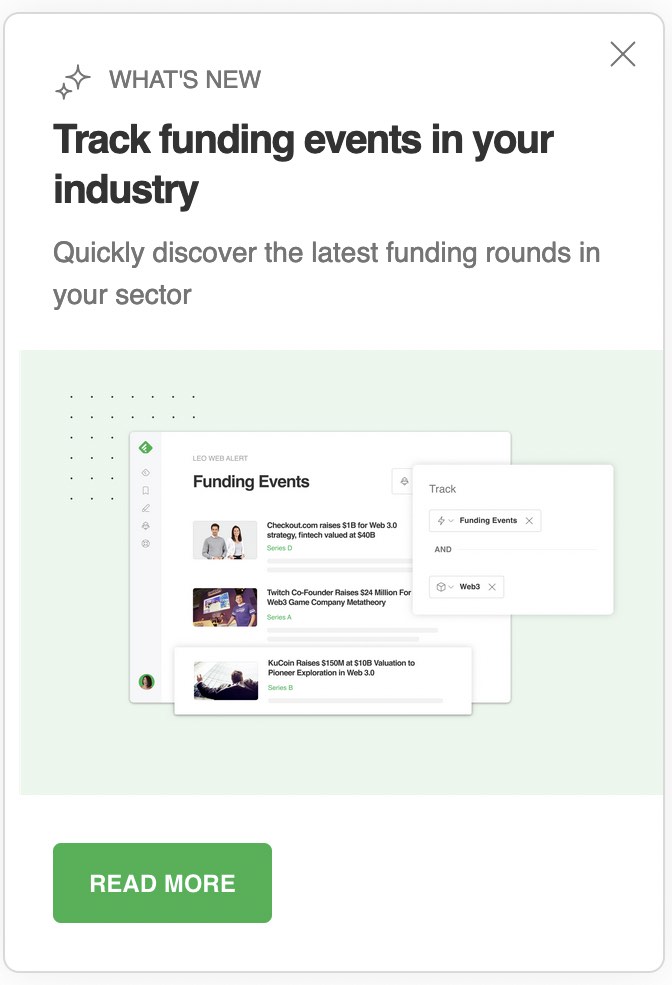Screen dimensions: 672x985
Task: Close the What's New popup
Action: point(622,54)
